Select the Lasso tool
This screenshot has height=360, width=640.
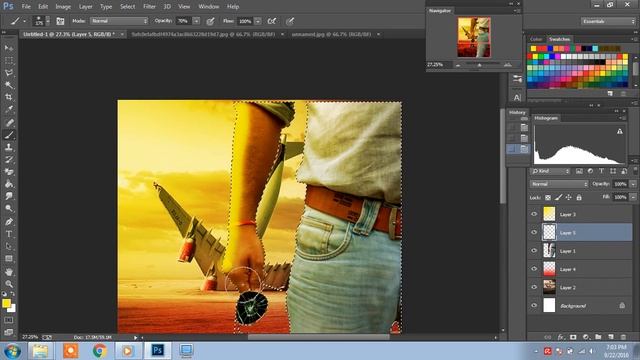click(9, 73)
